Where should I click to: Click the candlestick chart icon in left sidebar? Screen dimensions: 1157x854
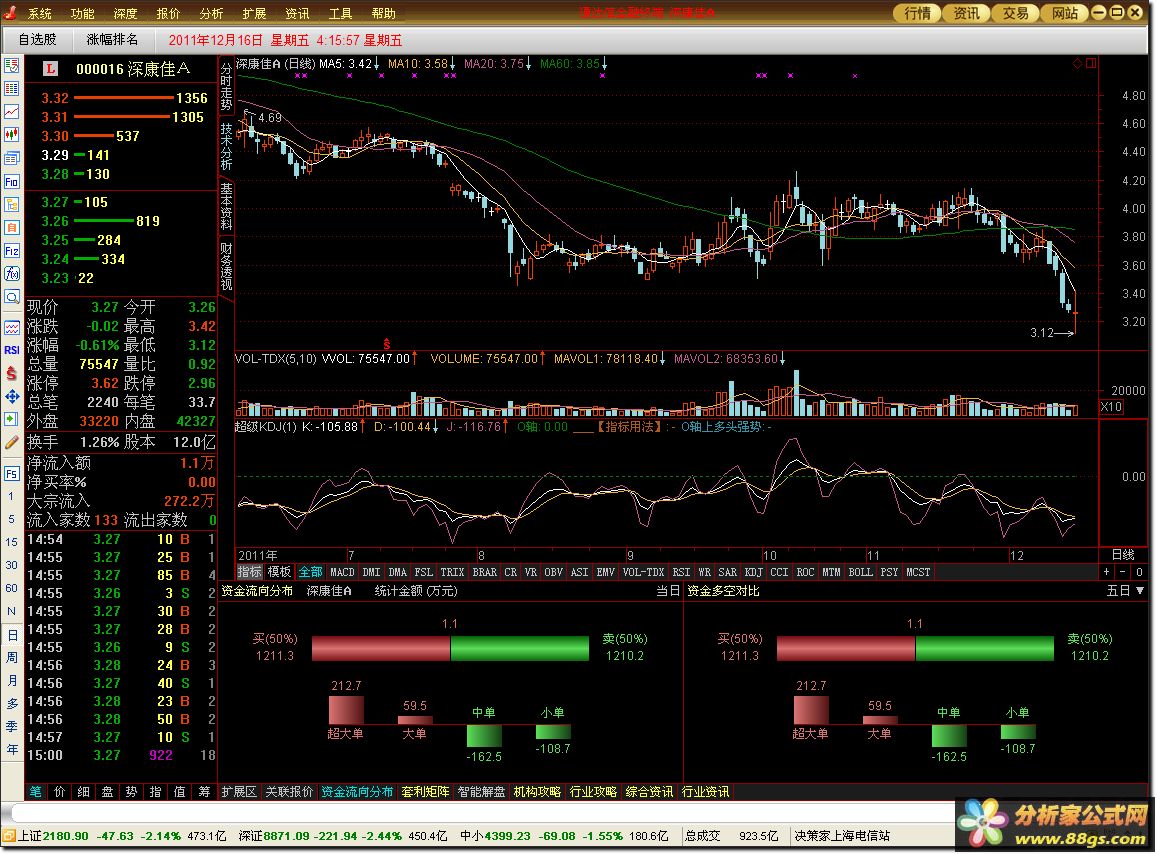(x=11, y=134)
